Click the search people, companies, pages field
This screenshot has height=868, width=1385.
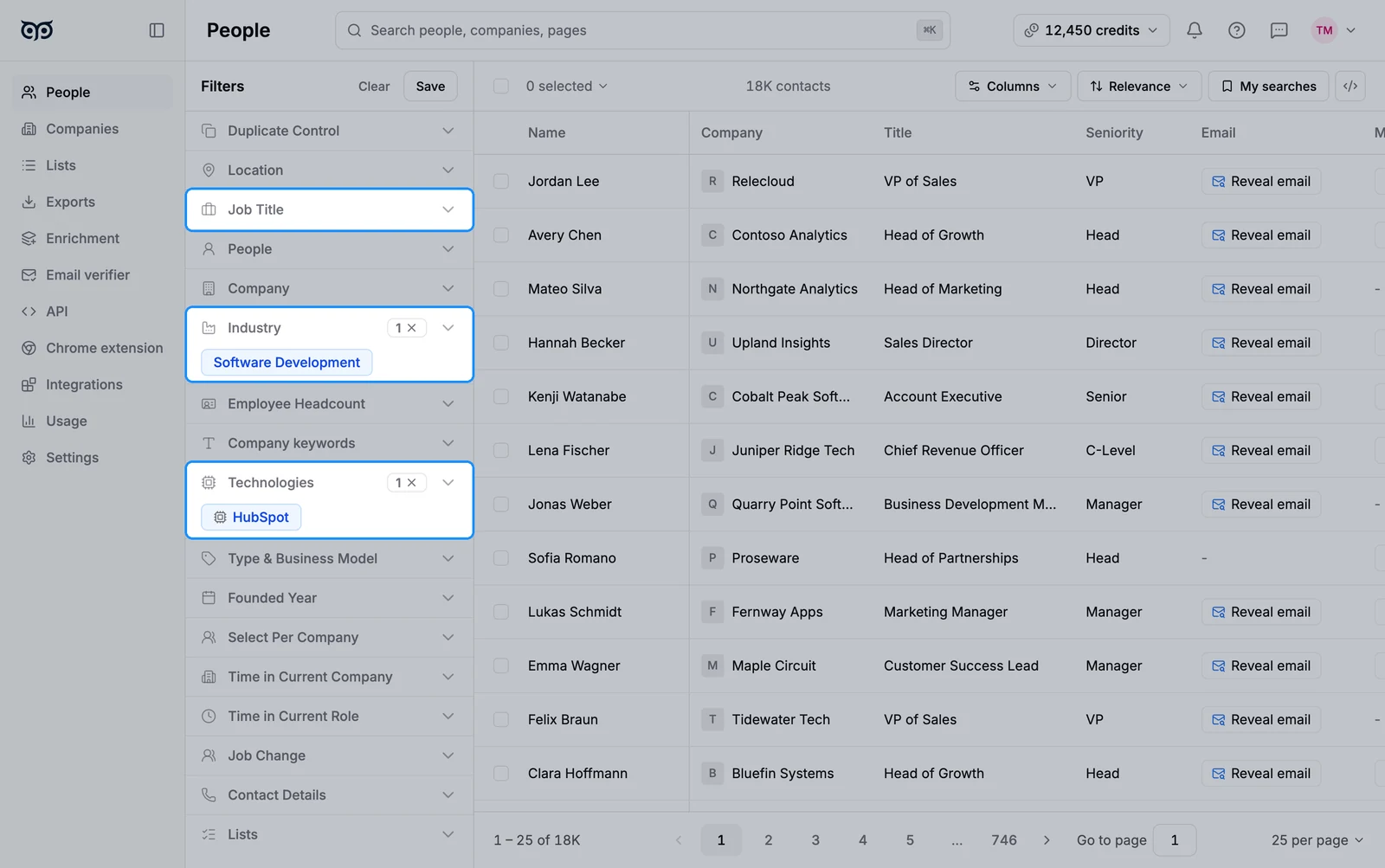pyautogui.click(x=642, y=30)
